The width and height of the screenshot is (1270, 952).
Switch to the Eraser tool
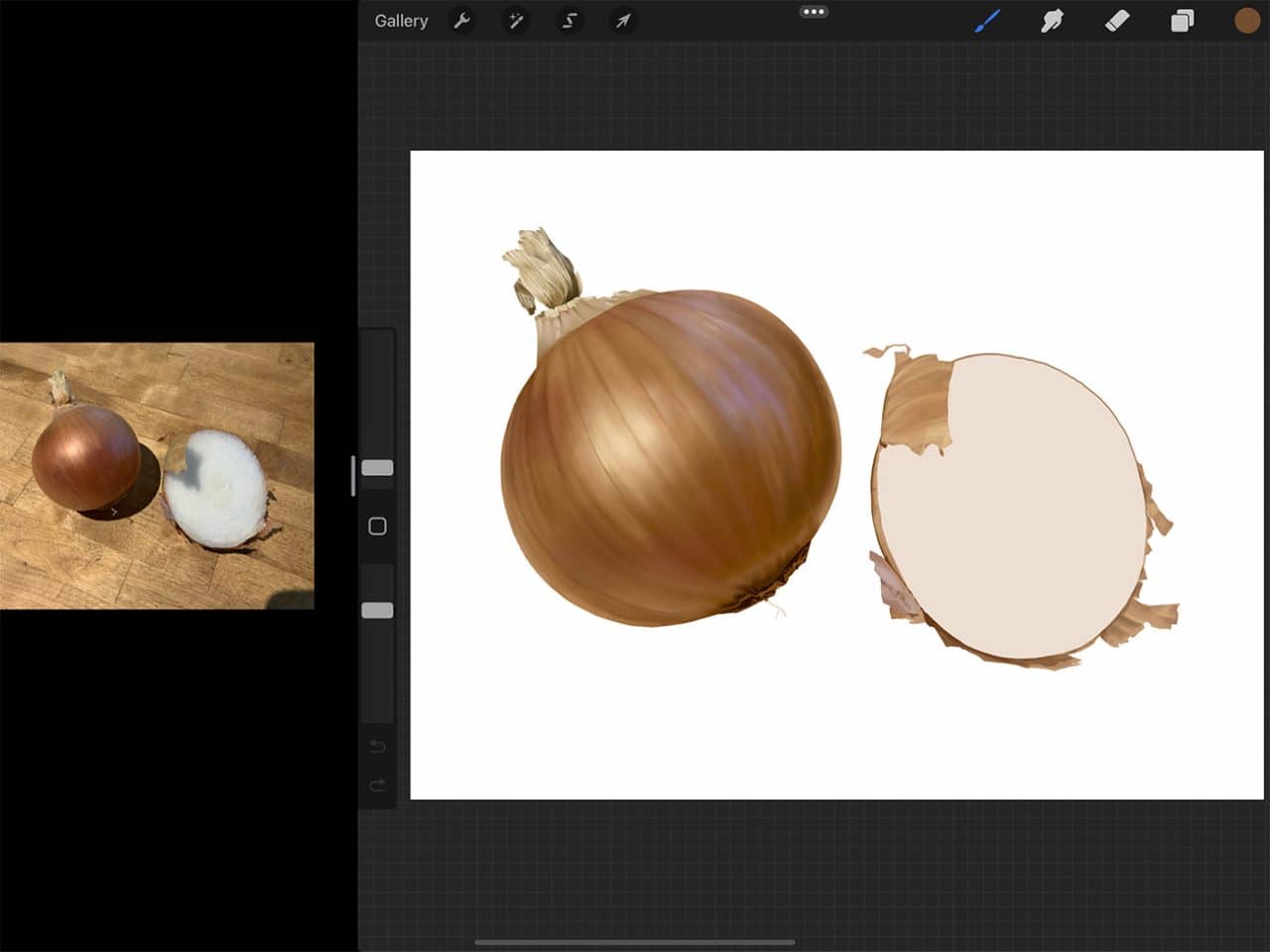click(x=1116, y=20)
